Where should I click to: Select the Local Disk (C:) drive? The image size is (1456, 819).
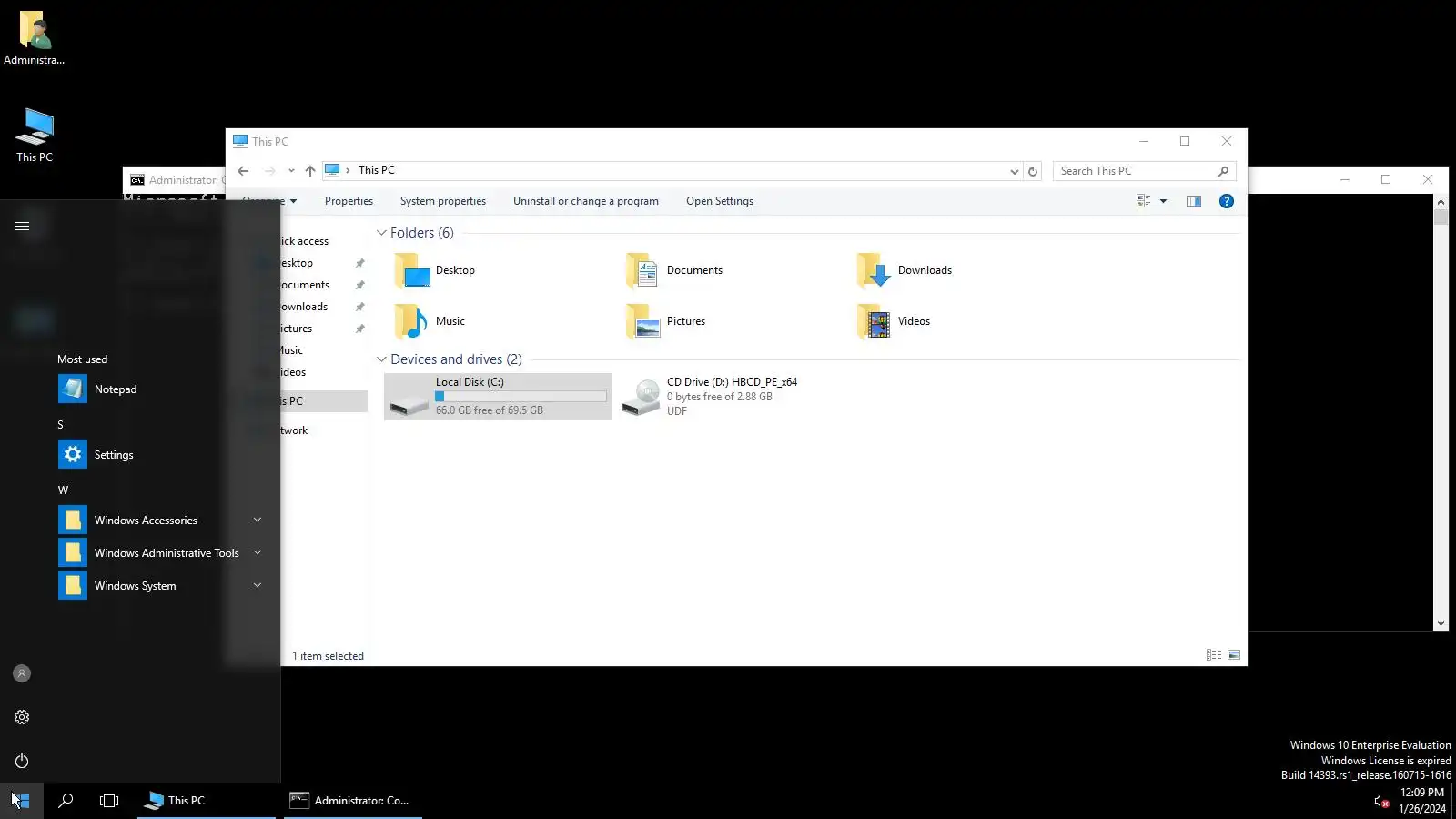pyautogui.click(x=498, y=397)
